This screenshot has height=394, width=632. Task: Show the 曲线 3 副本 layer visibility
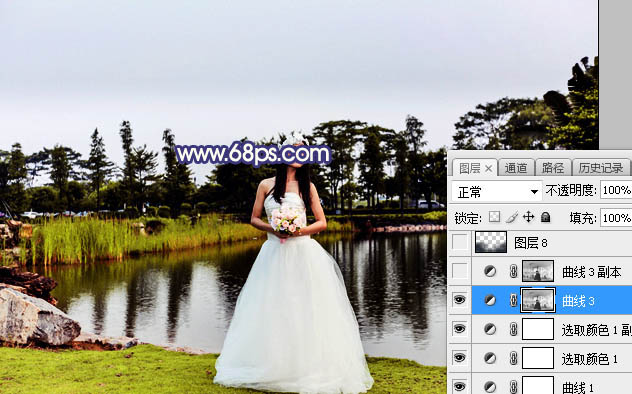459,271
